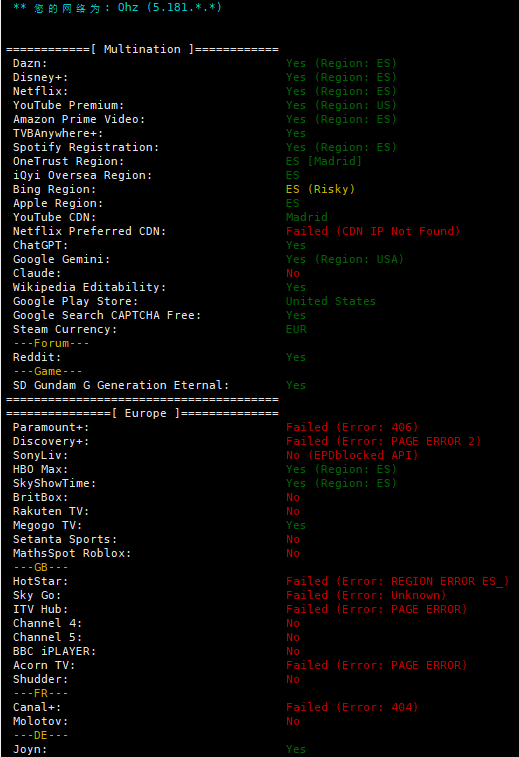Click the BBC iPLAYER label
Viewport: 519px width, 757px height.
pos(55,651)
